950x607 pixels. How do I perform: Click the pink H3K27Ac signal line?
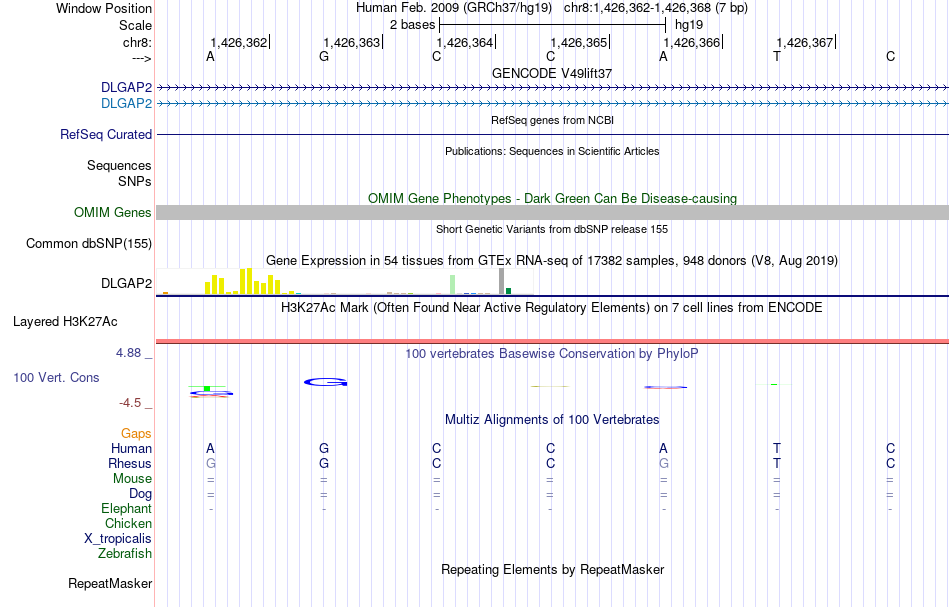pos(552,341)
